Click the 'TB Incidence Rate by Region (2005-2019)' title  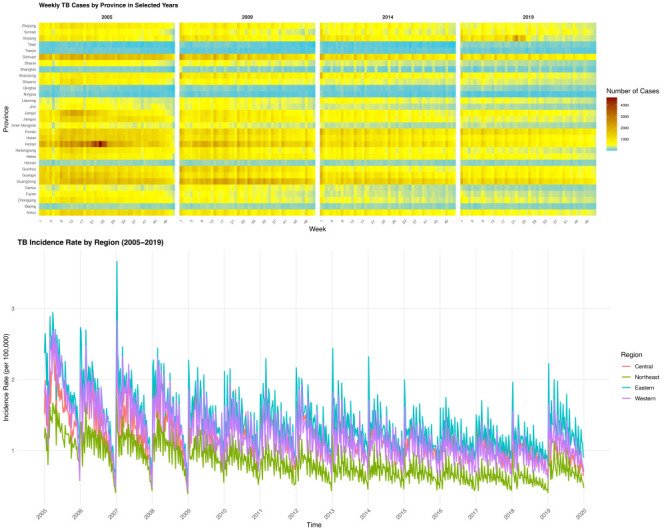pos(90,242)
